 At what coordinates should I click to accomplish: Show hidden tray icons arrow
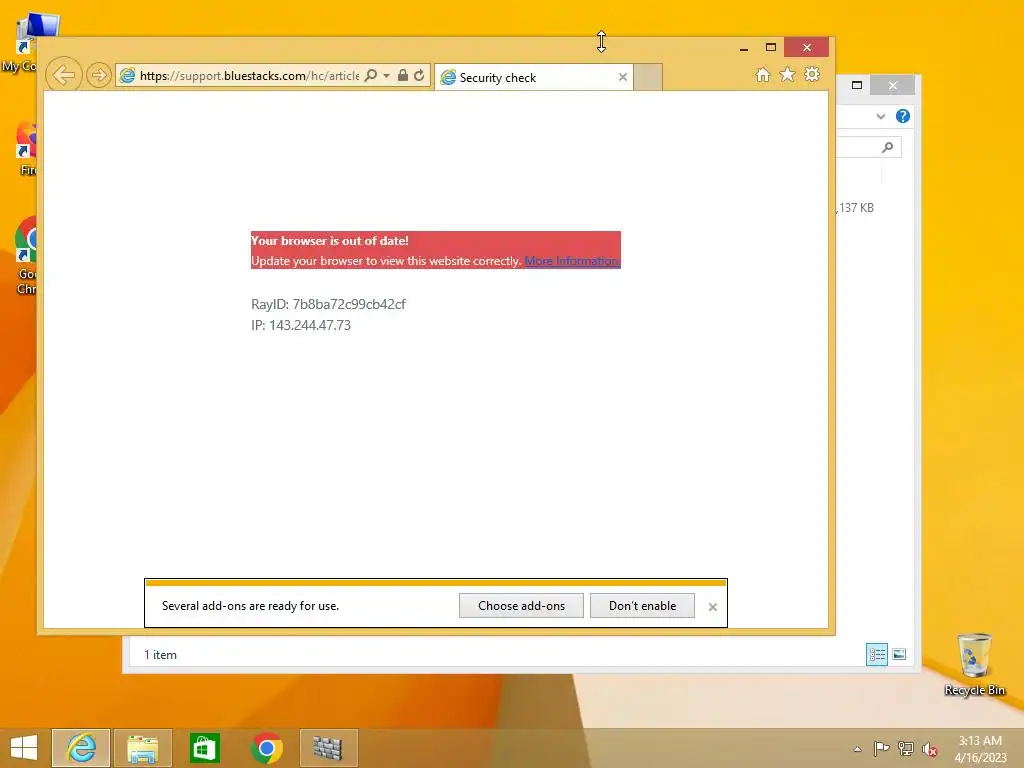click(x=857, y=749)
